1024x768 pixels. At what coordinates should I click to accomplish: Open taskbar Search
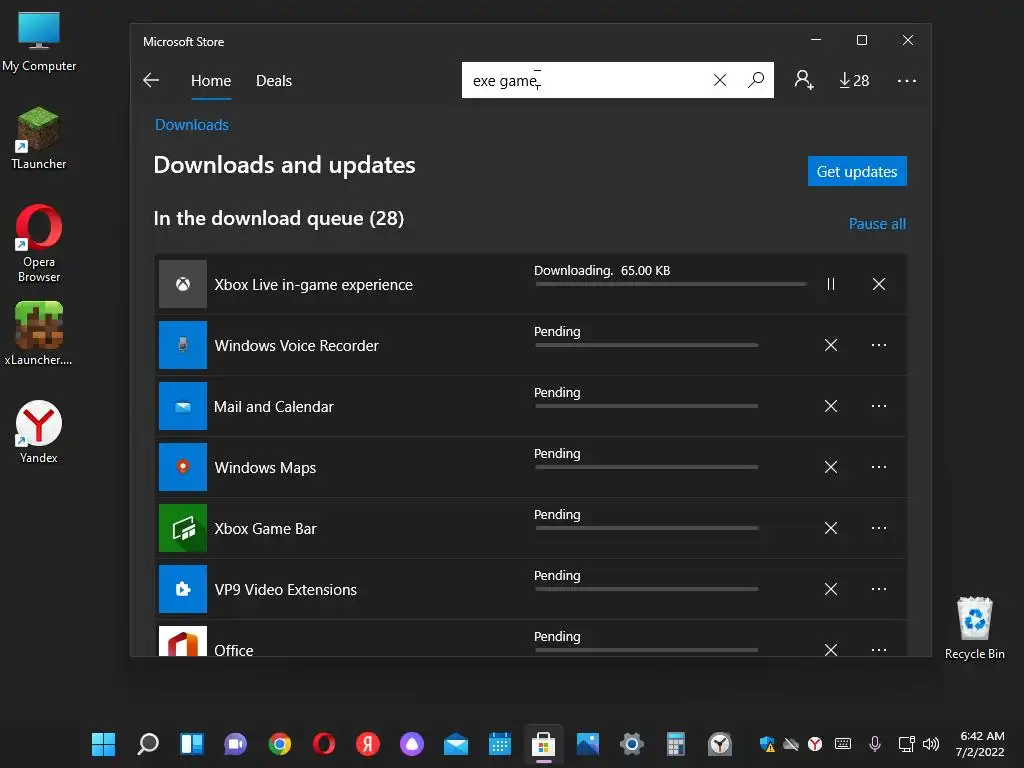click(x=148, y=744)
